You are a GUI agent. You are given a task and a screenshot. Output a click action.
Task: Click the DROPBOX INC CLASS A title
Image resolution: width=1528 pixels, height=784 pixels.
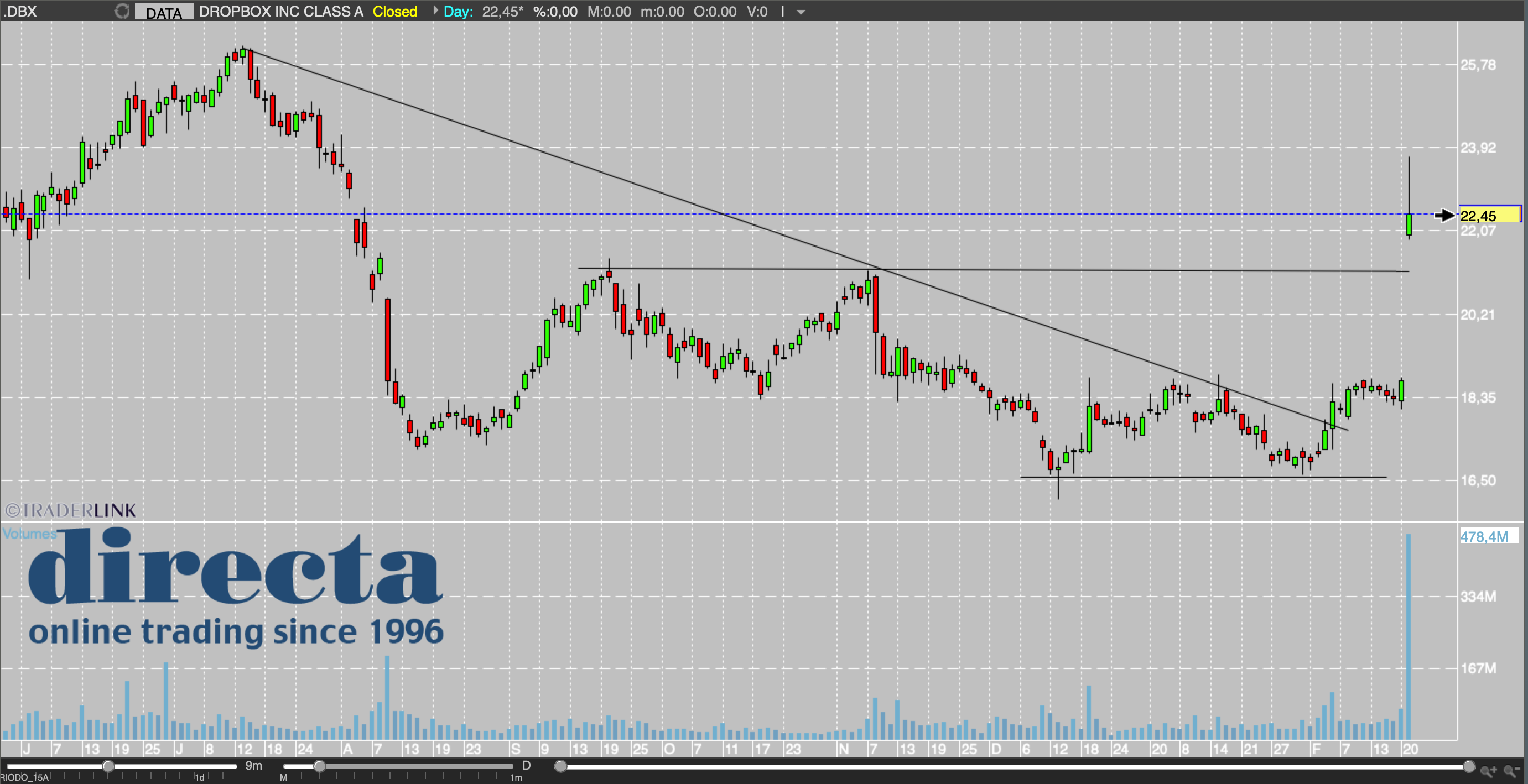click(x=281, y=11)
